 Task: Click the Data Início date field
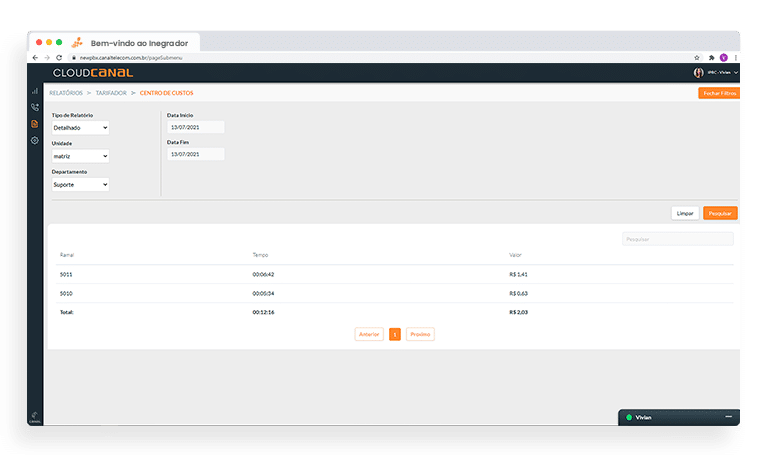pos(196,127)
